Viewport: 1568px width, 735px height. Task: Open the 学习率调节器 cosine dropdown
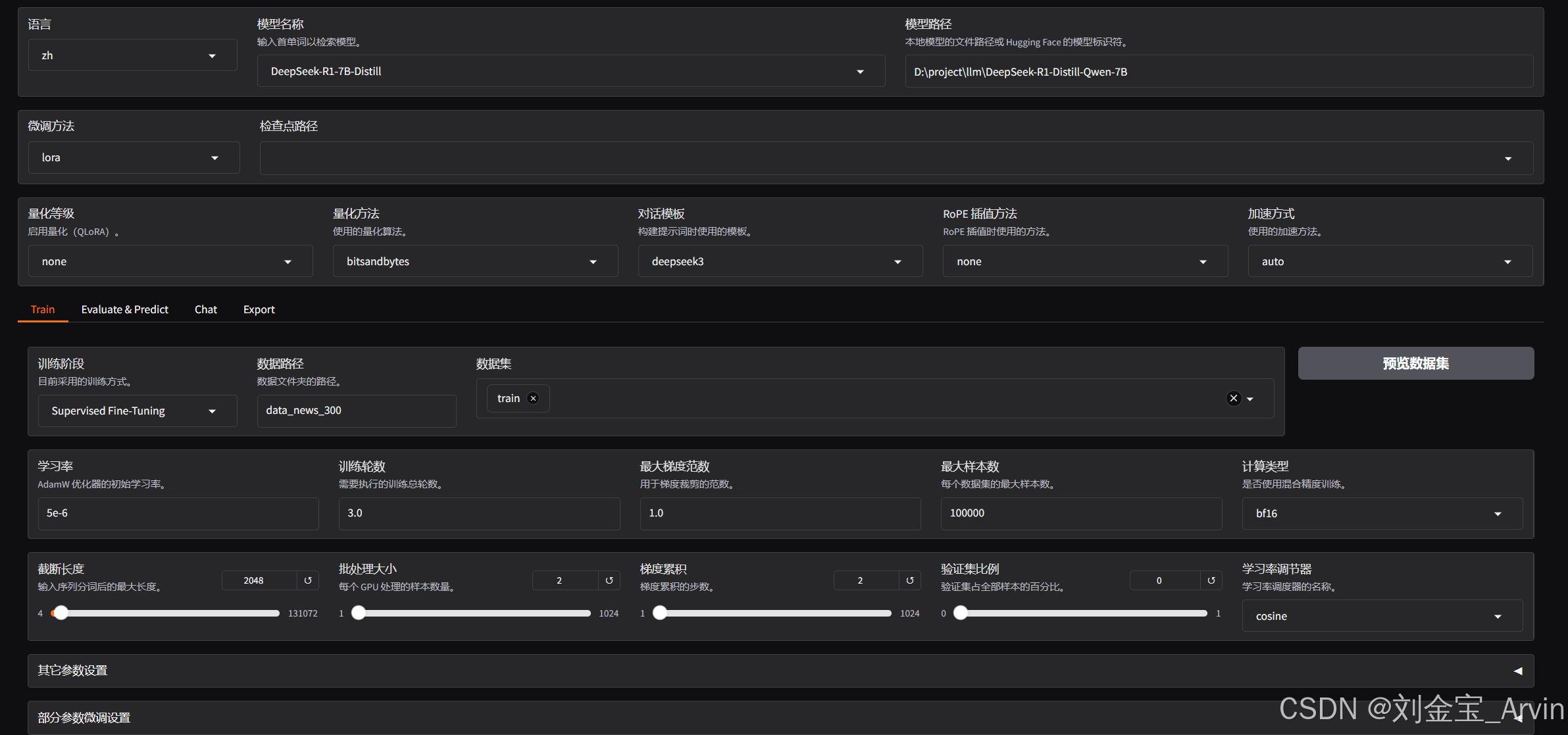tap(1382, 616)
